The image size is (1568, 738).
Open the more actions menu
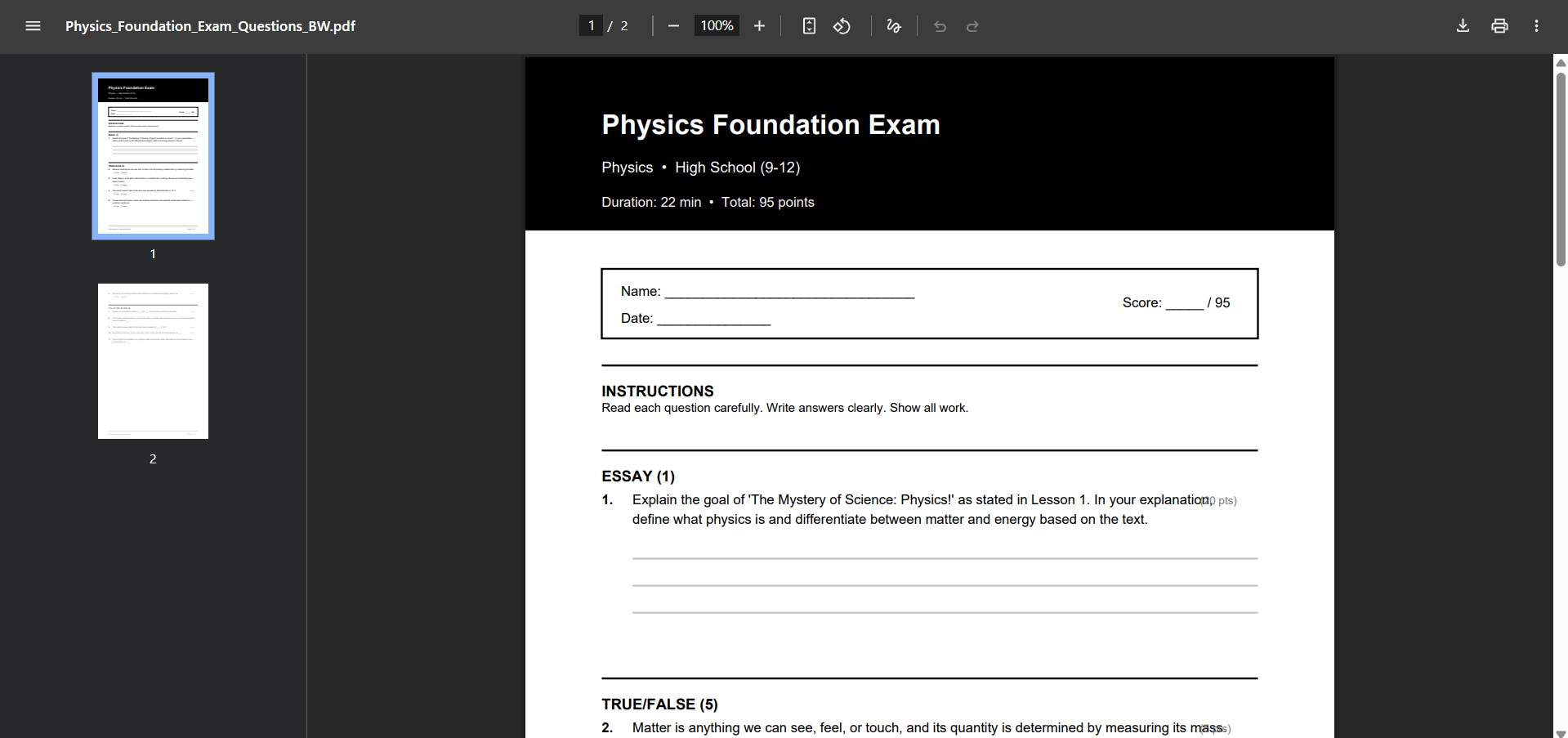(x=1536, y=26)
